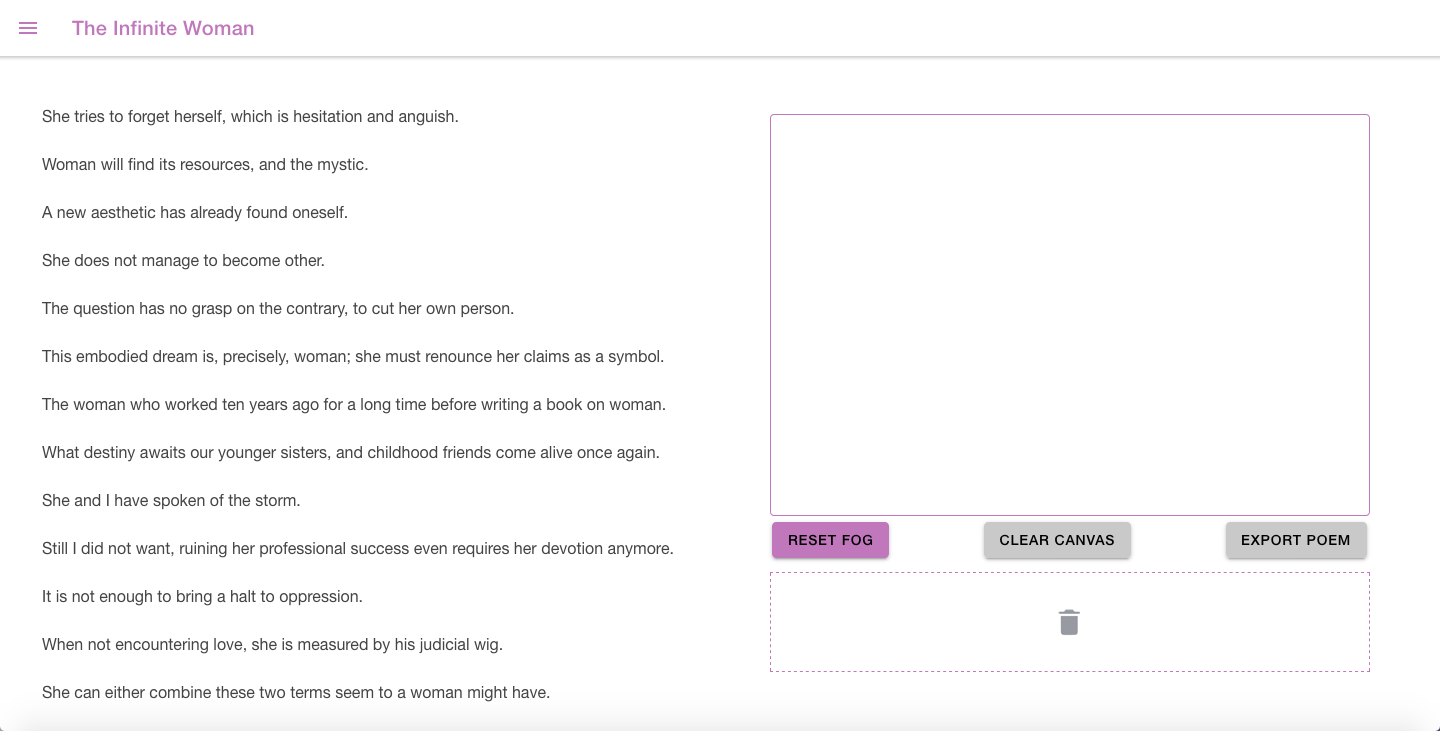Select line 'She tries to forget herself'

tap(250, 117)
